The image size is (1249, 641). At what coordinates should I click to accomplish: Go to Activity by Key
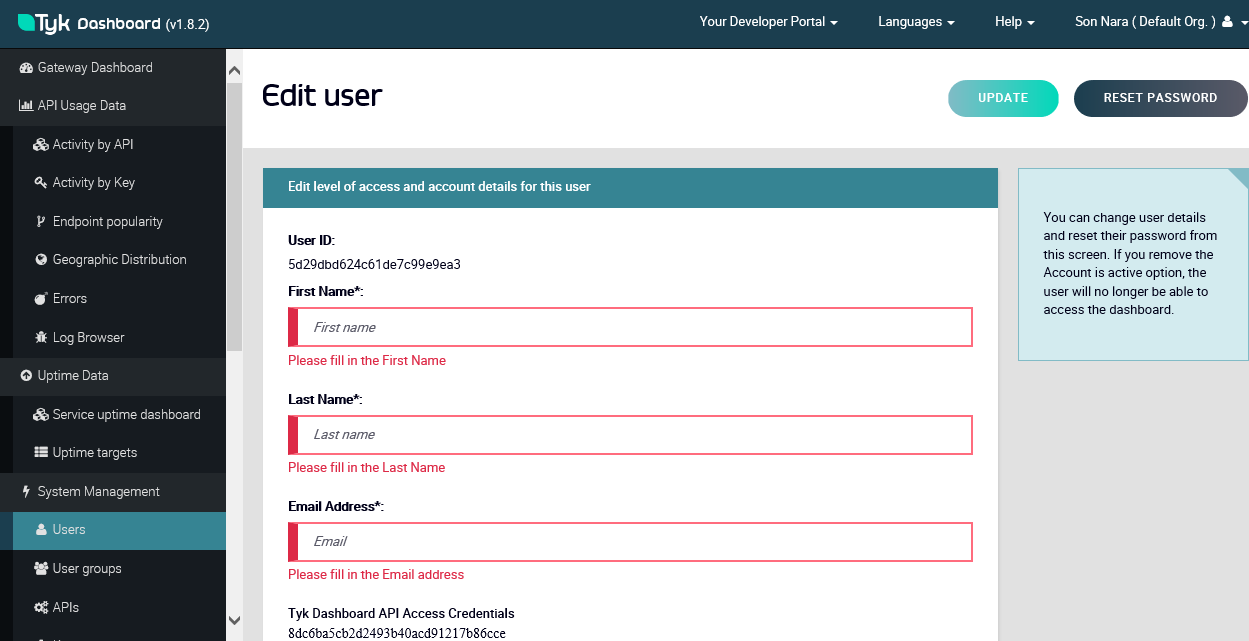119,183
